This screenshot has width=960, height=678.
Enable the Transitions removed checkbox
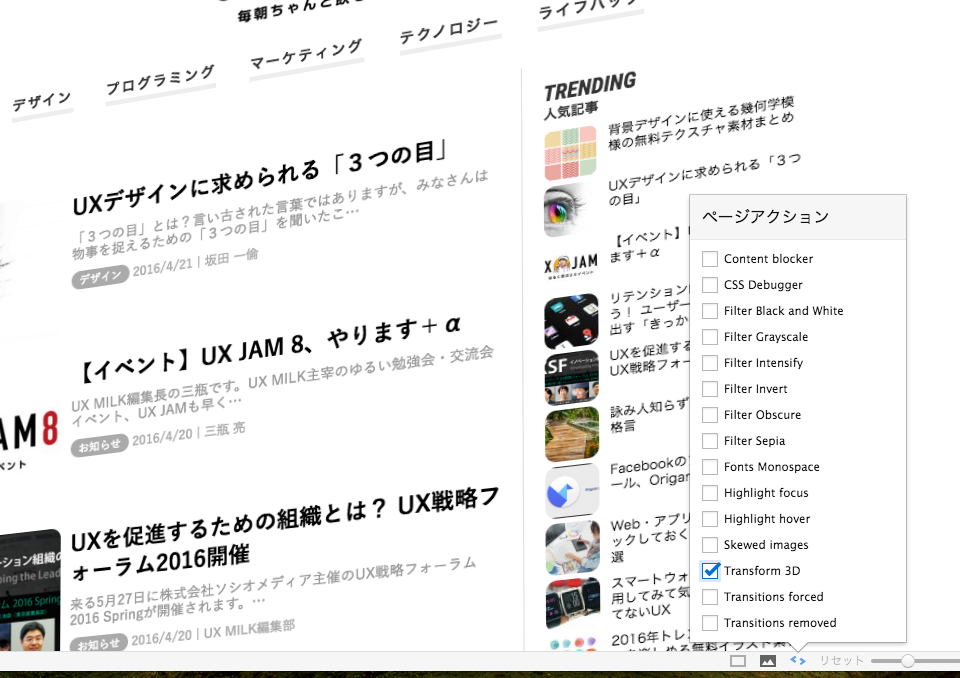710,623
